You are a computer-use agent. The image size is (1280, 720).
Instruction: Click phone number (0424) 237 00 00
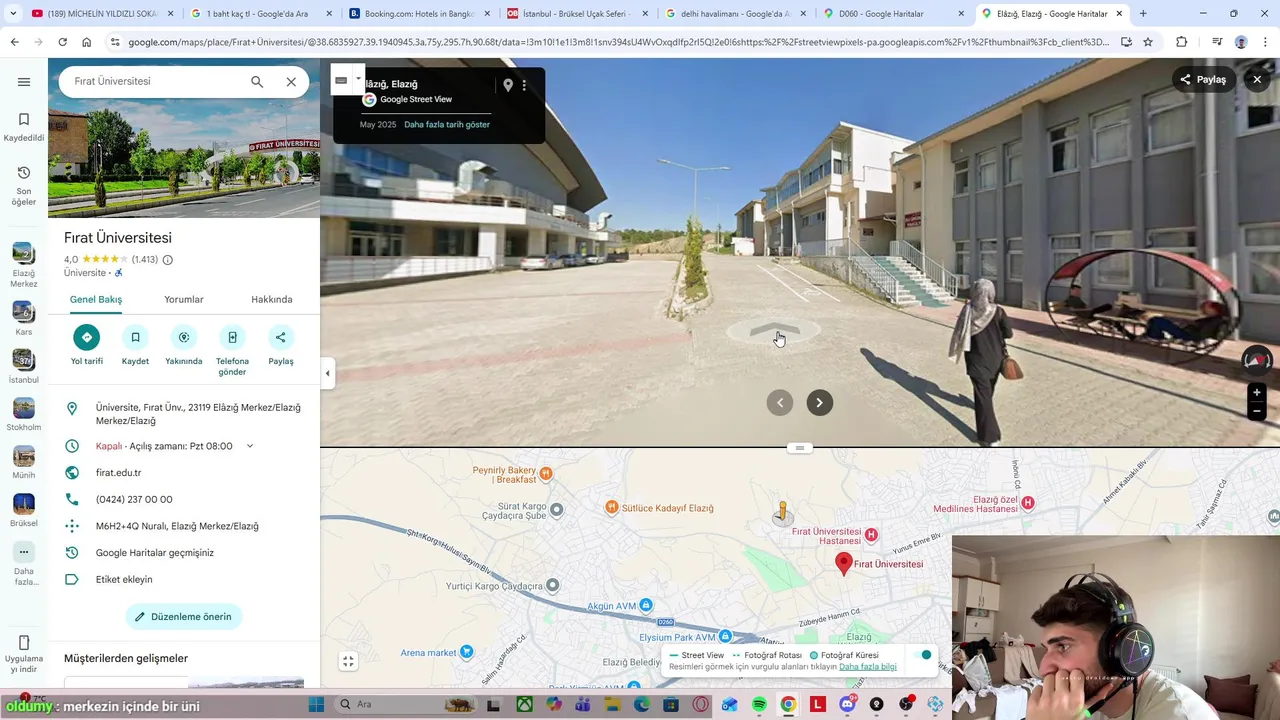tap(134, 499)
